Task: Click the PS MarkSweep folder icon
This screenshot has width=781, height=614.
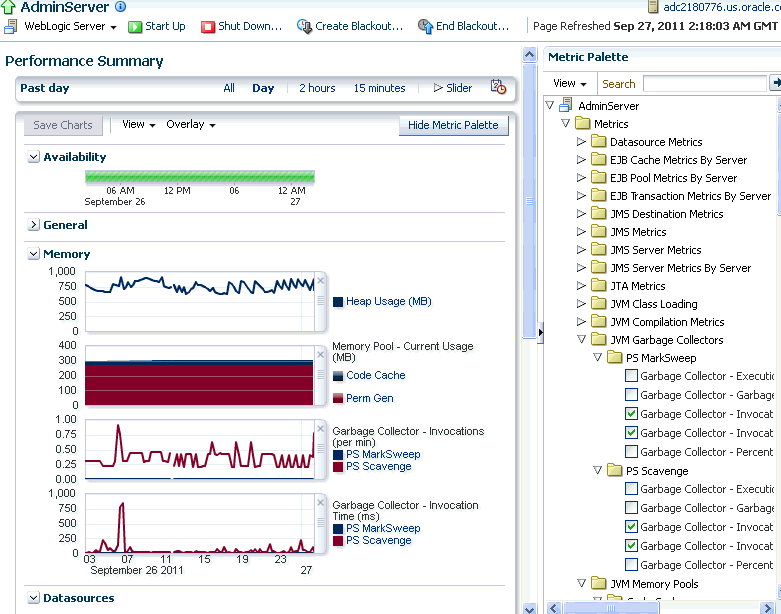Action: [x=615, y=357]
